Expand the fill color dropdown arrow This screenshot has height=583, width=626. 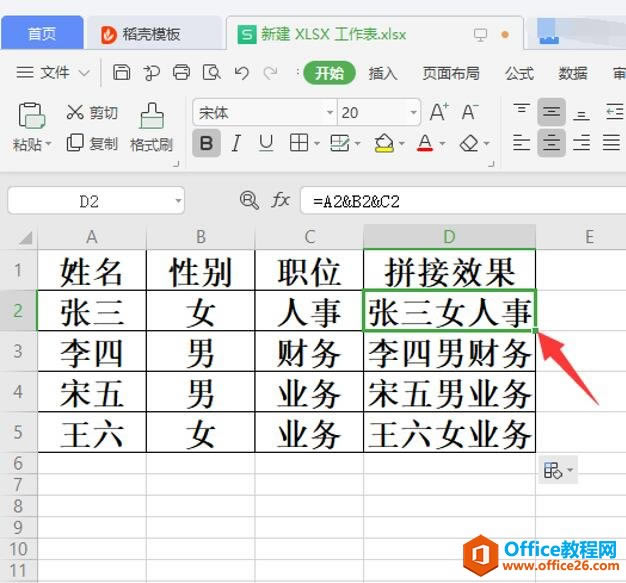pyautogui.click(x=402, y=143)
